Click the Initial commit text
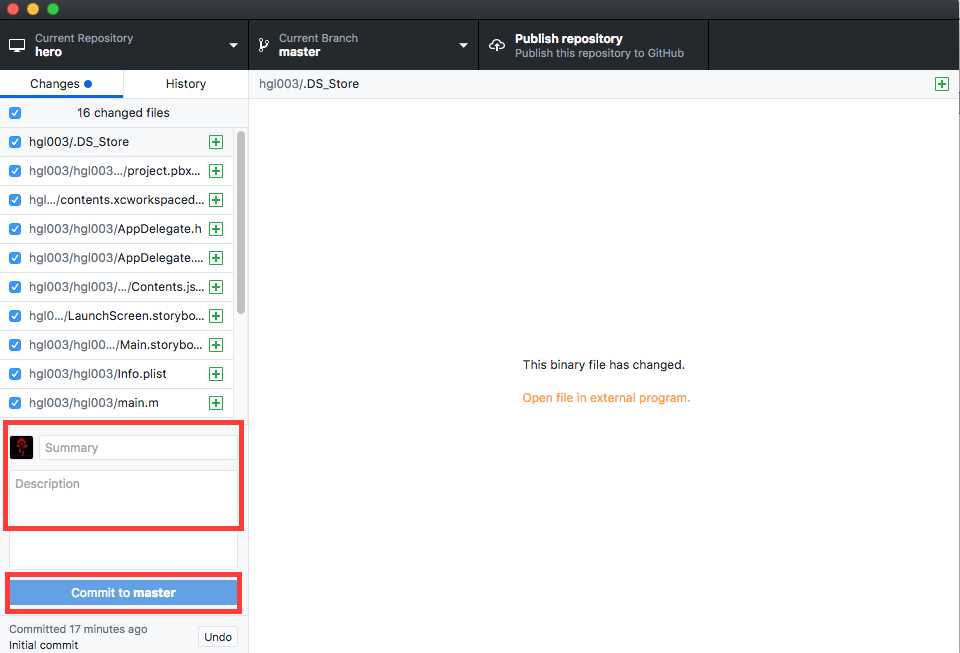 [43, 645]
